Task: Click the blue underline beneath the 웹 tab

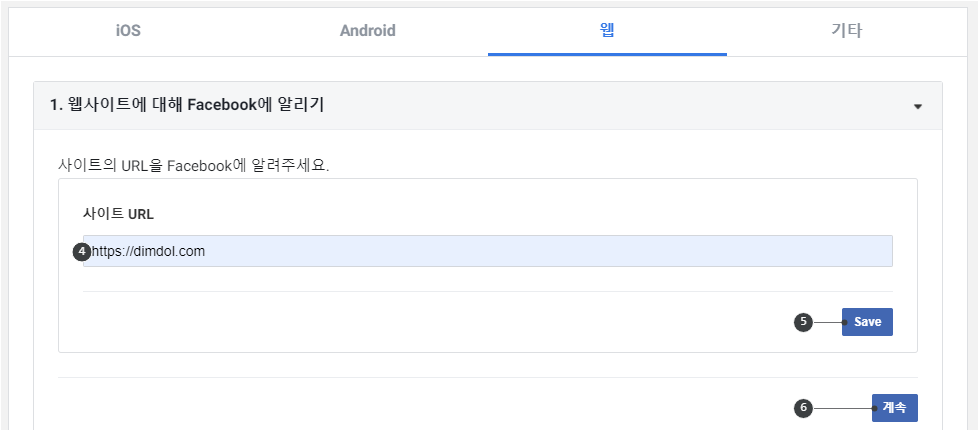Action: point(607,54)
